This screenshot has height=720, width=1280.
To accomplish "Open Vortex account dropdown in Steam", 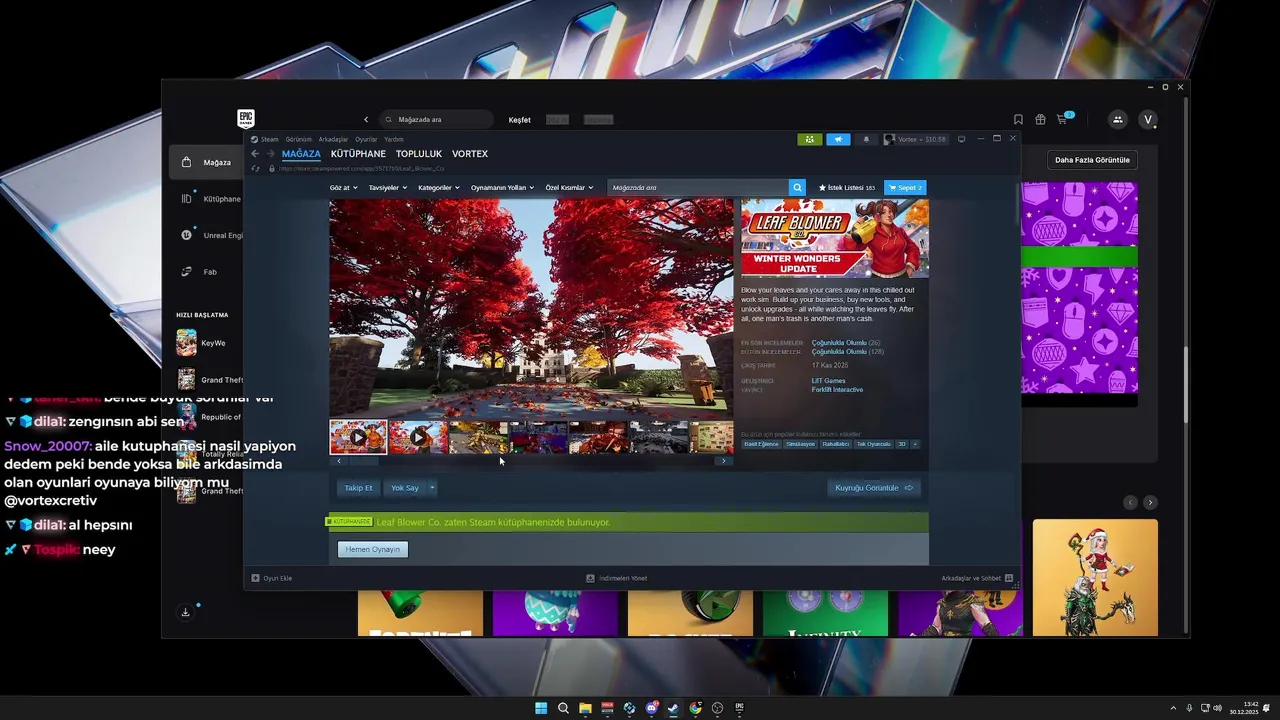I will (915, 139).
